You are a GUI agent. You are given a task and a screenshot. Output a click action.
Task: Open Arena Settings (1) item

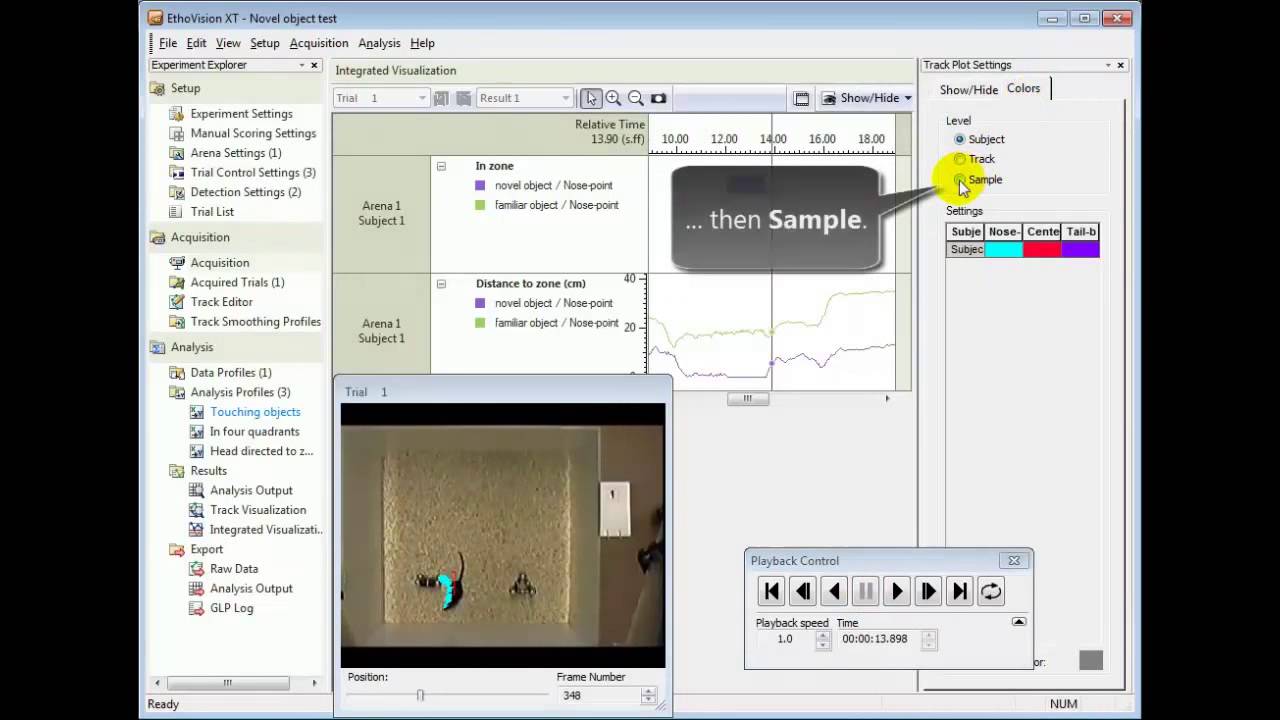coord(236,153)
